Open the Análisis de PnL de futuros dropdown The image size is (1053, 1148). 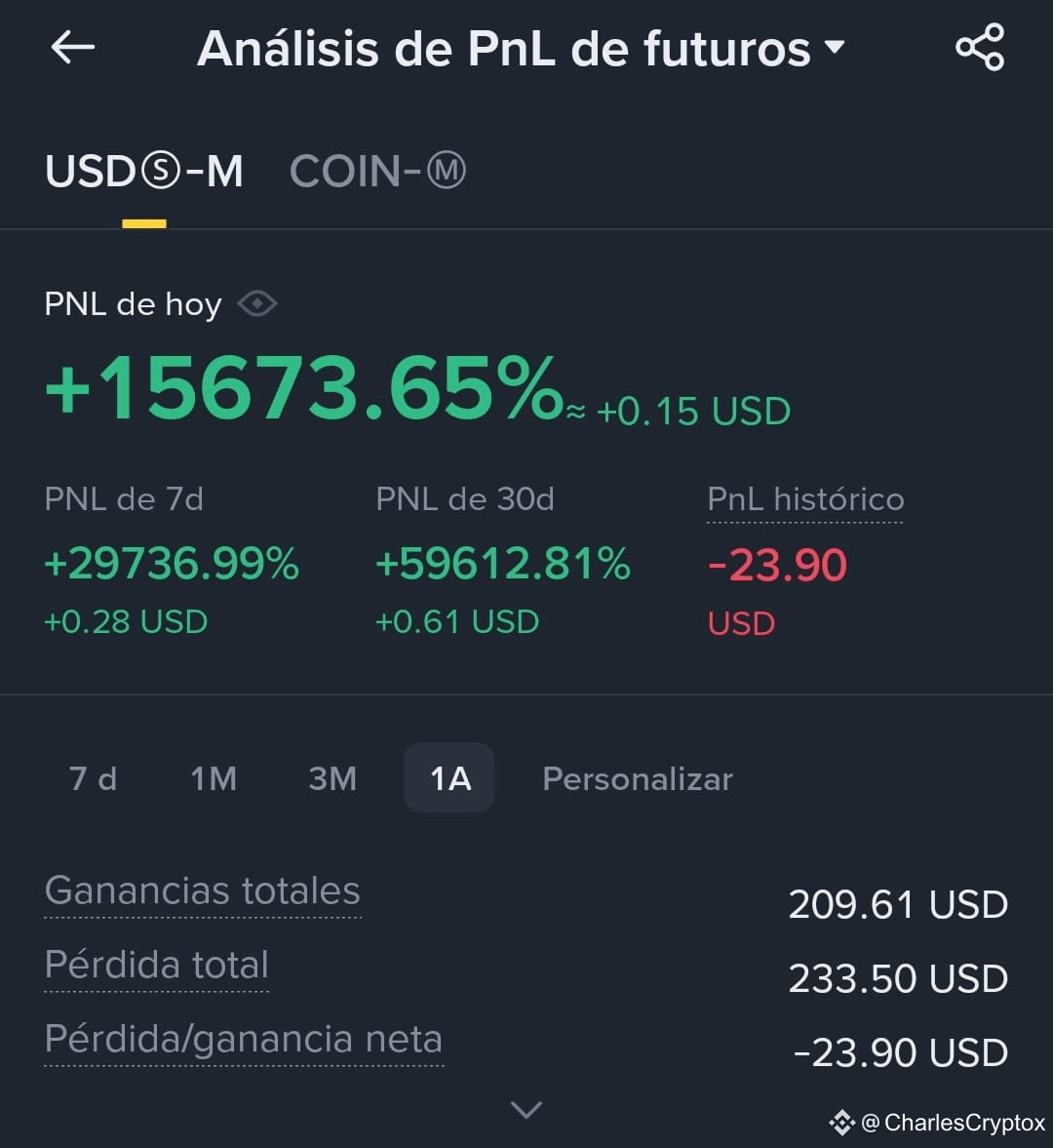(521, 49)
